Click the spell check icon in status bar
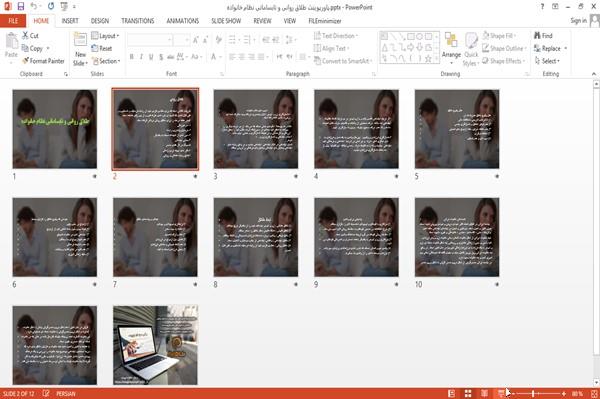The image size is (600, 399). click(46, 393)
